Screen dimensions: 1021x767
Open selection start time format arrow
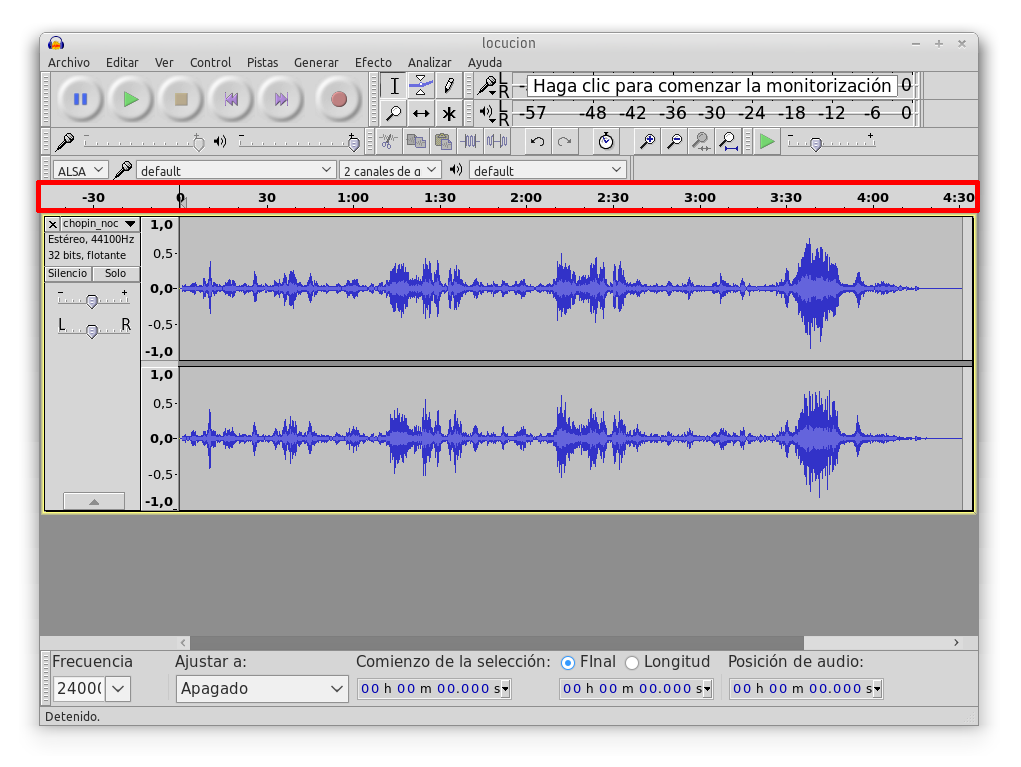click(505, 688)
